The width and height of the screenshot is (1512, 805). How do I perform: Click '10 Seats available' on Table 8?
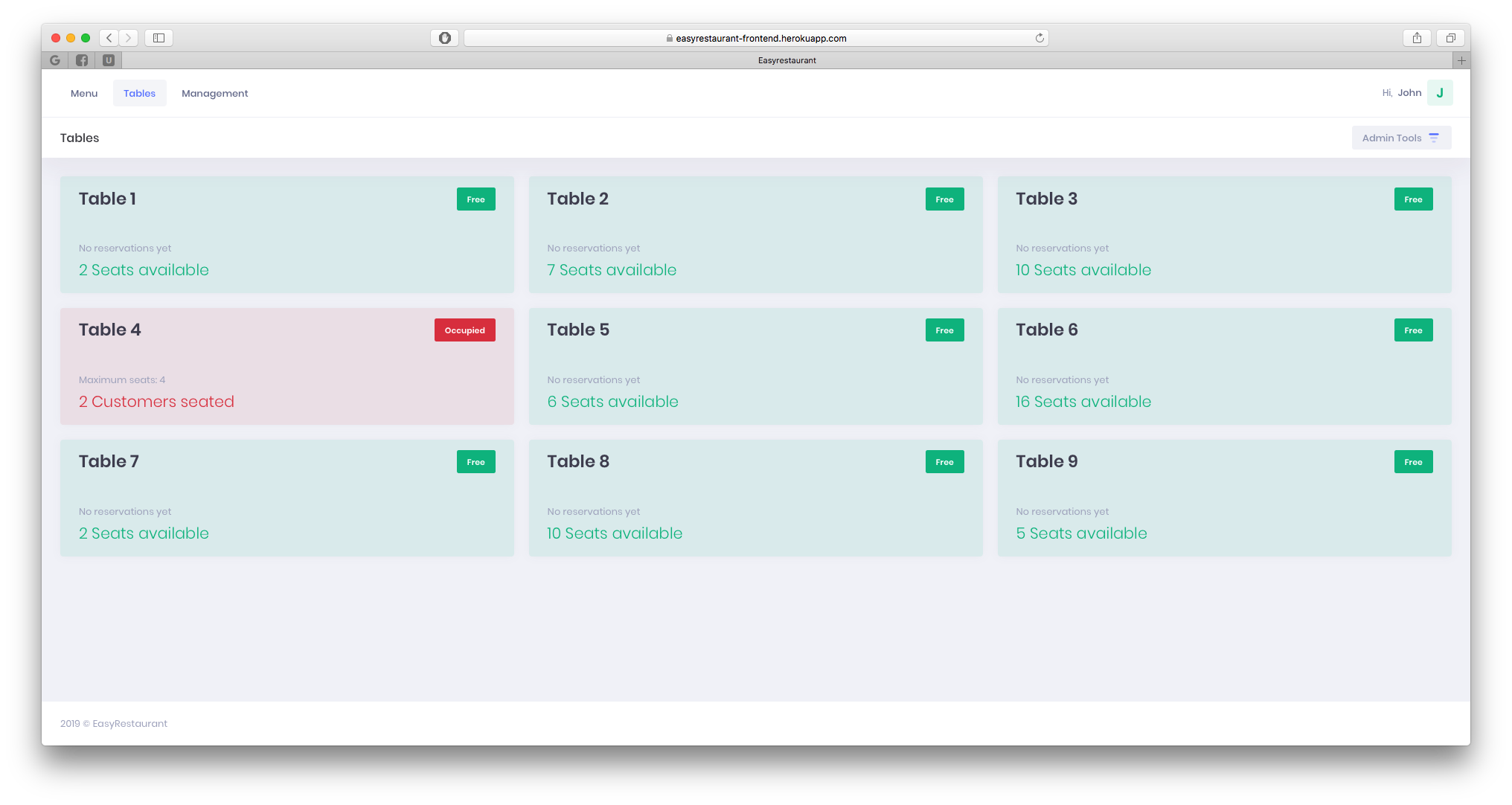(x=615, y=533)
